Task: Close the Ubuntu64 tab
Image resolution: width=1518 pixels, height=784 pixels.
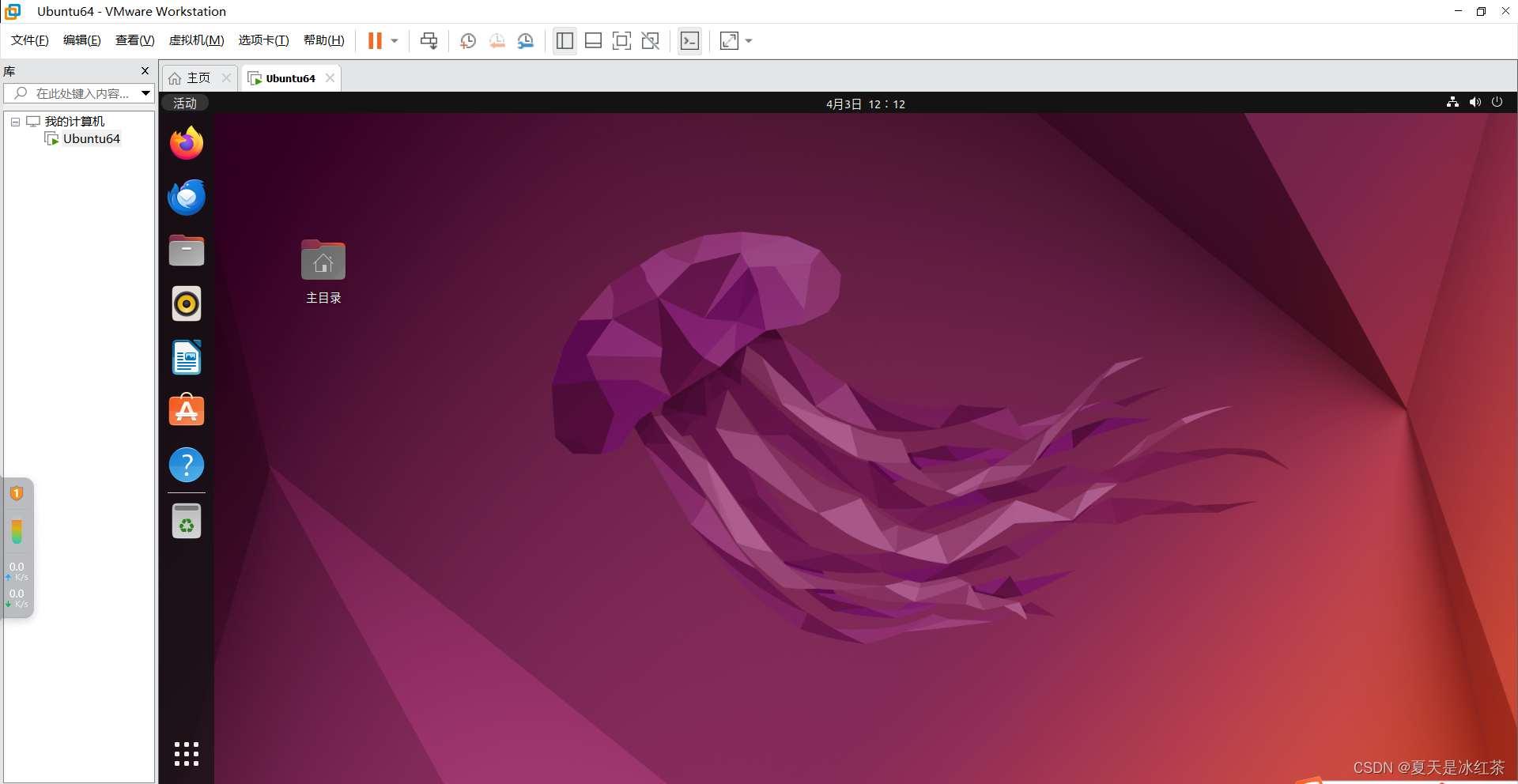Action: pyautogui.click(x=330, y=78)
